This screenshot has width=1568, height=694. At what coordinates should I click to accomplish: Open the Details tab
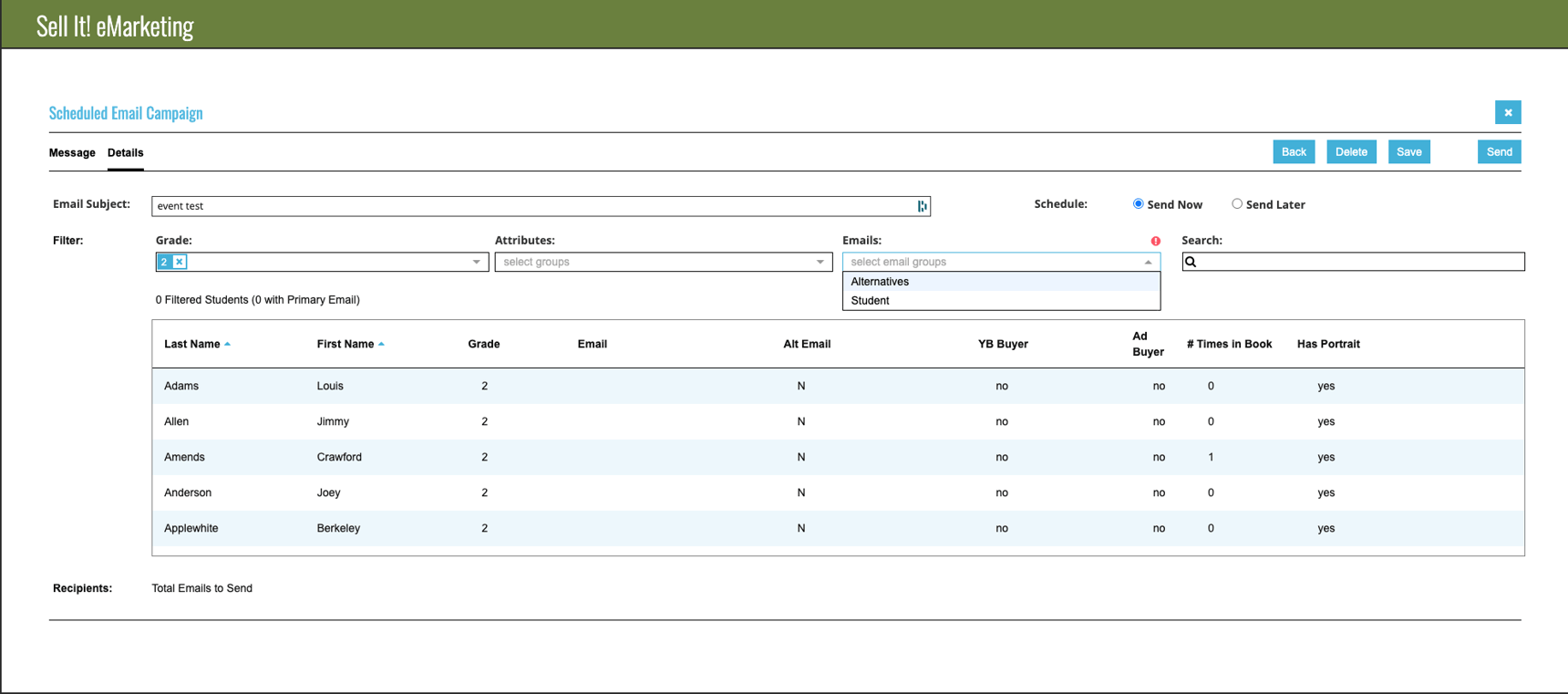click(125, 152)
